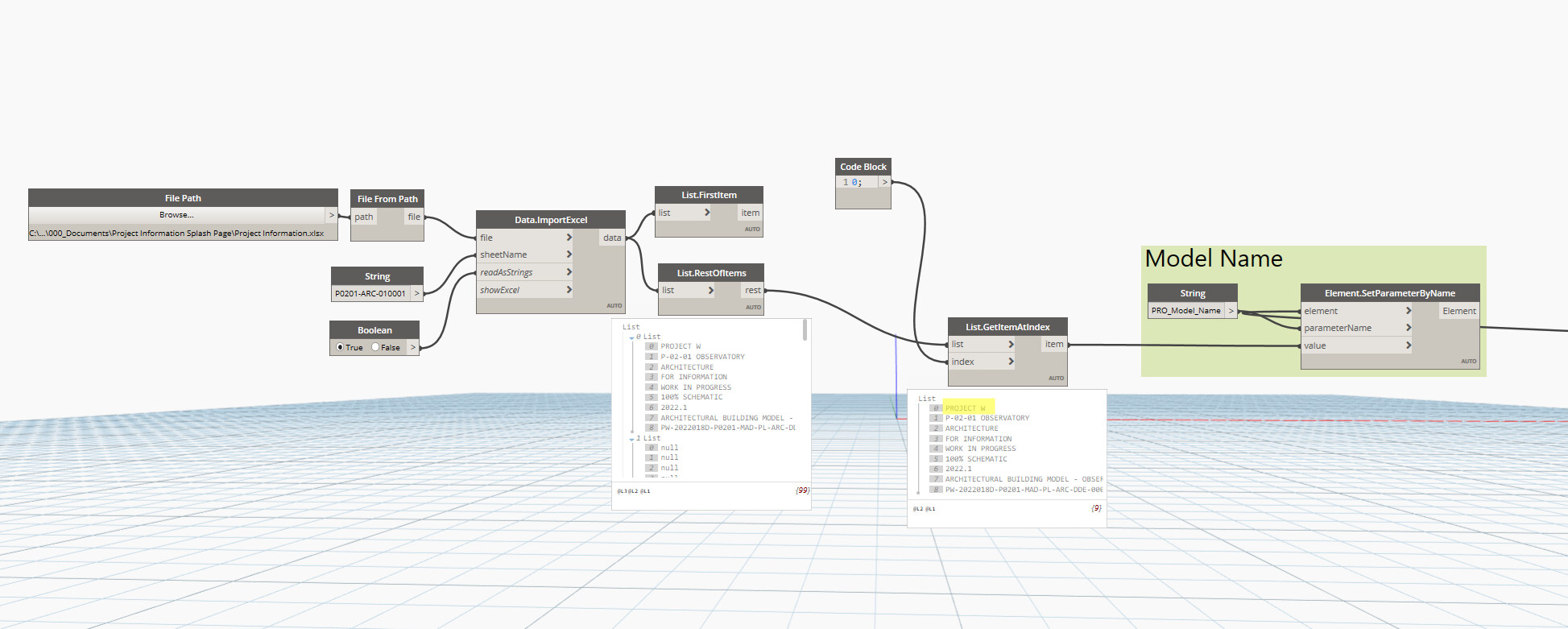Select the File Path node title bar

(183, 198)
